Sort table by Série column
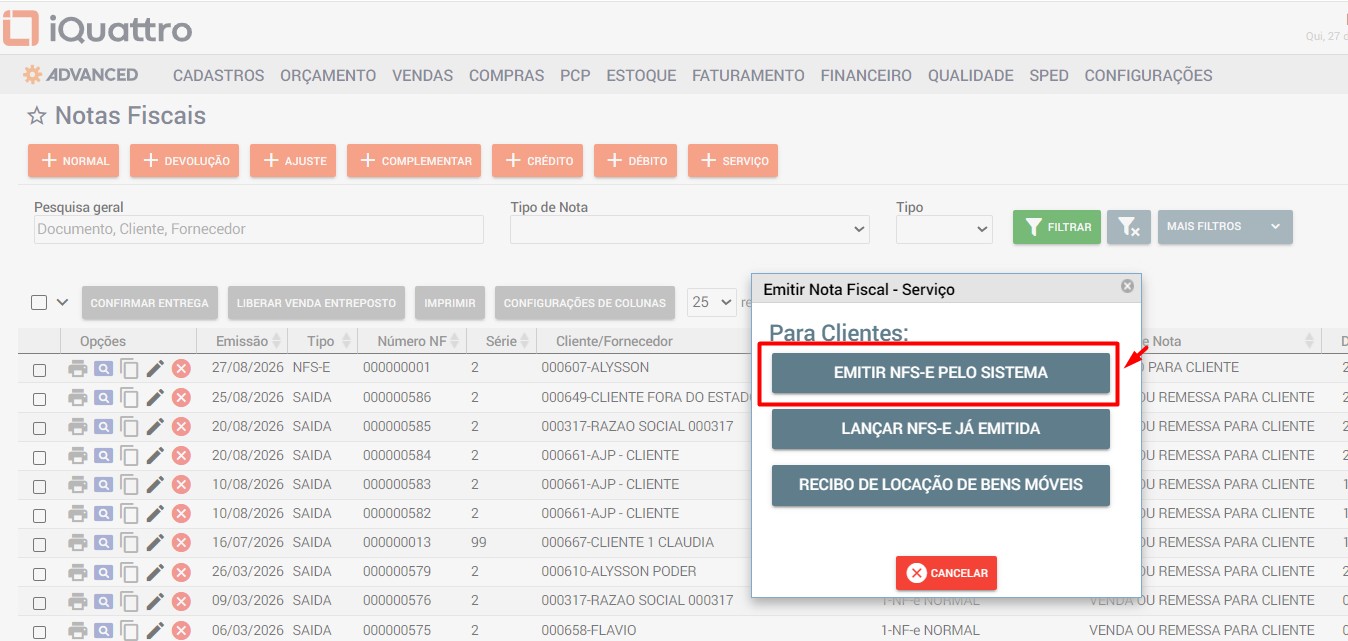1348x641 pixels. tap(501, 341)
